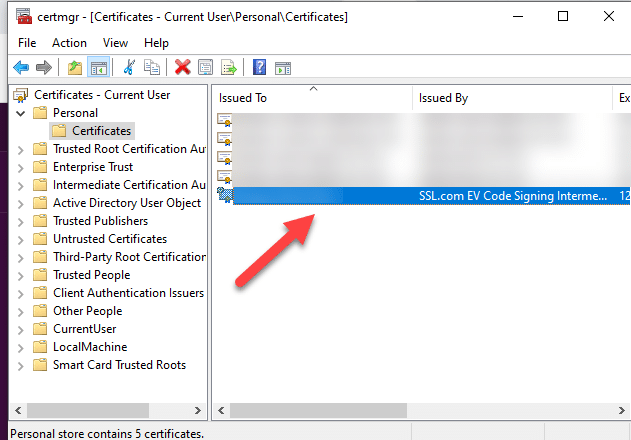The width and height of the screenshot is (631, 440).
Task: Open the Action menu
Action: (69, 43)
